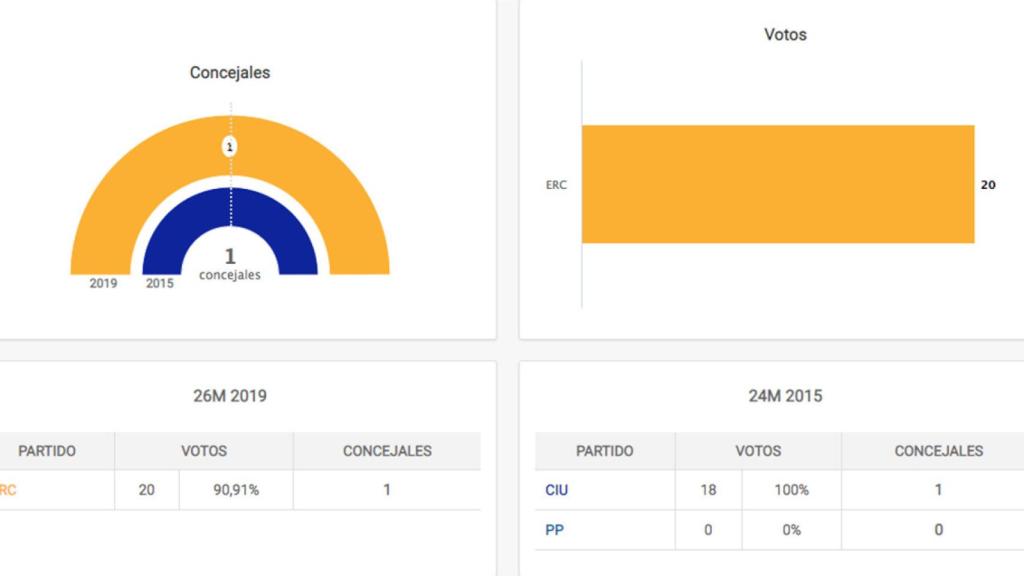The height and width of the screenshot is (576, 1024).
Task: Select the ERC bar in Votos chart
Action: click(x=778, y=183)
